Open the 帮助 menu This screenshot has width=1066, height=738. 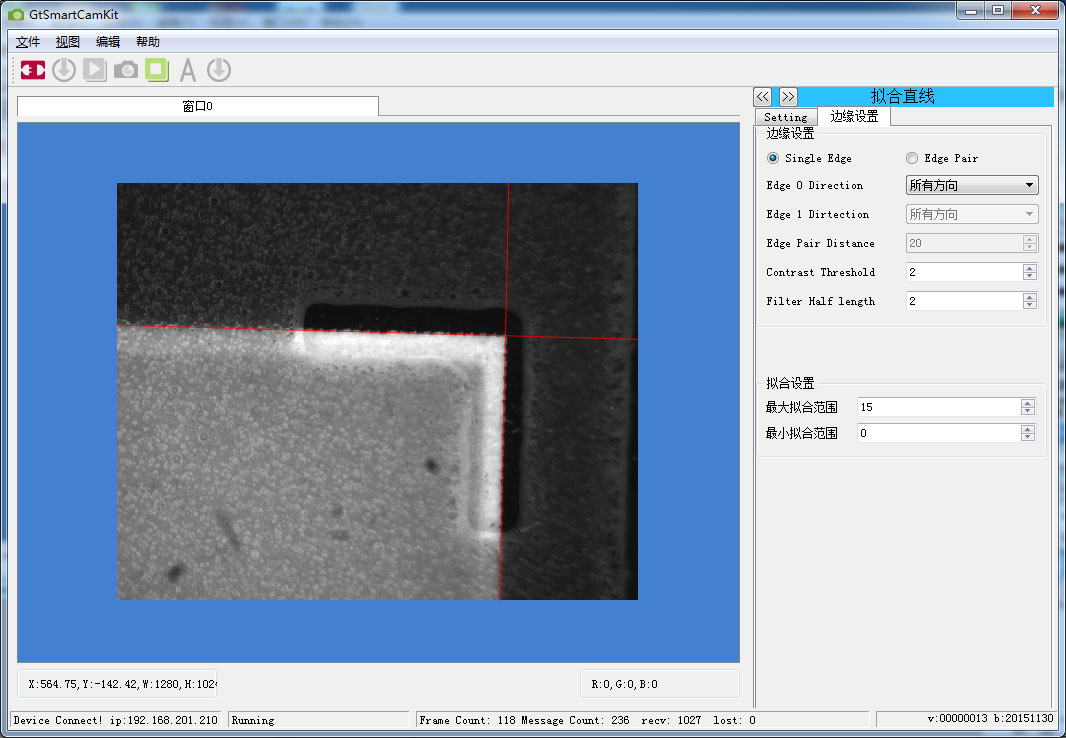tap(148, 42)
